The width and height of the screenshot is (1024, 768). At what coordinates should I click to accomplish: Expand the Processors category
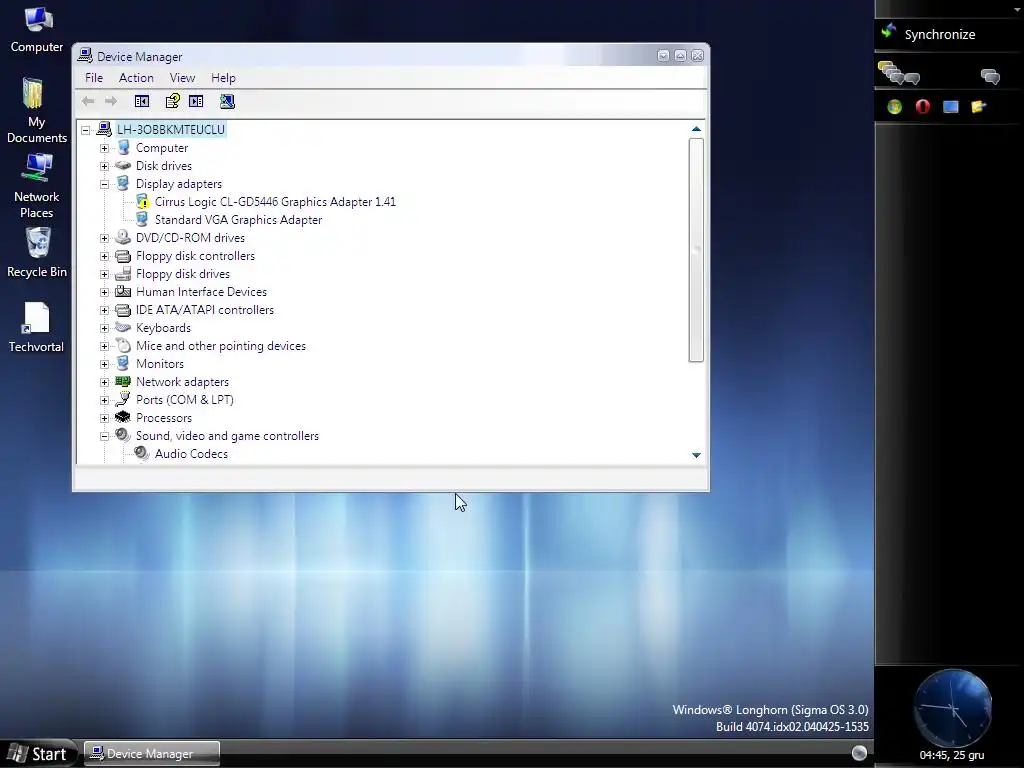tap(104, 418)
